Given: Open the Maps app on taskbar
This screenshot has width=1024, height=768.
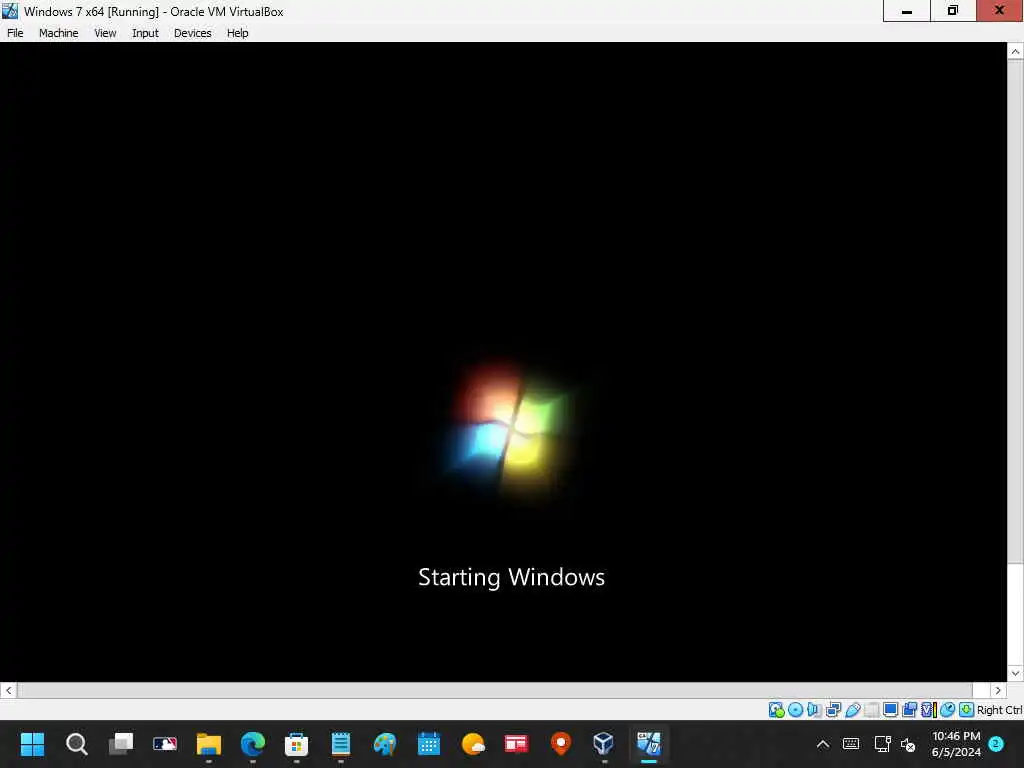Looking at the screenshot, I should 561,744.
